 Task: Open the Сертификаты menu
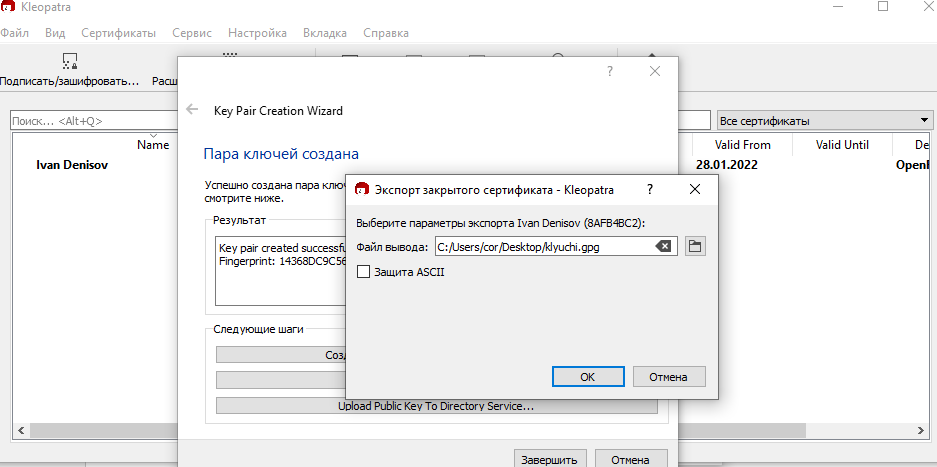point(118,33)
